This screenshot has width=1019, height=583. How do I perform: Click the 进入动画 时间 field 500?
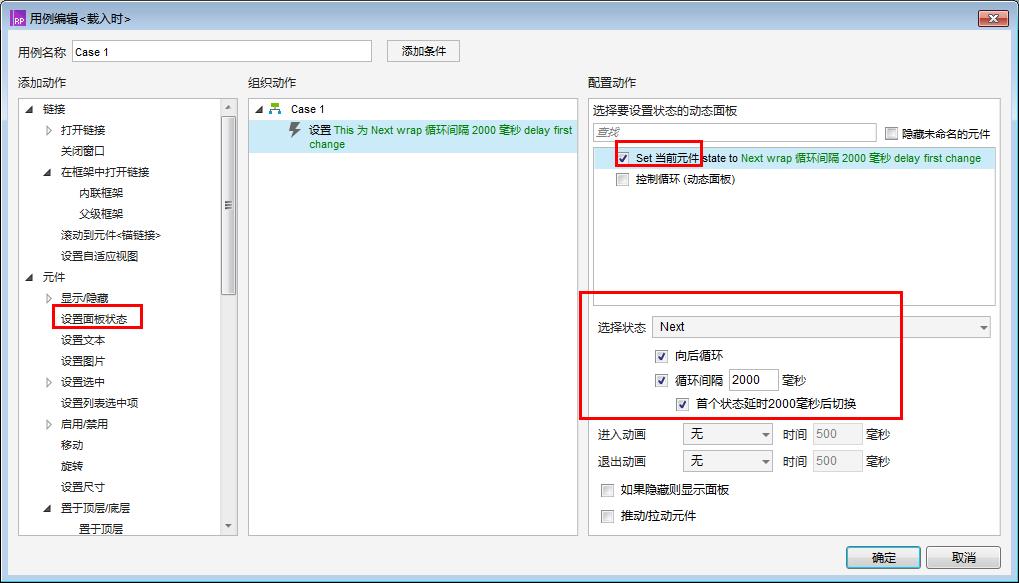837,434
